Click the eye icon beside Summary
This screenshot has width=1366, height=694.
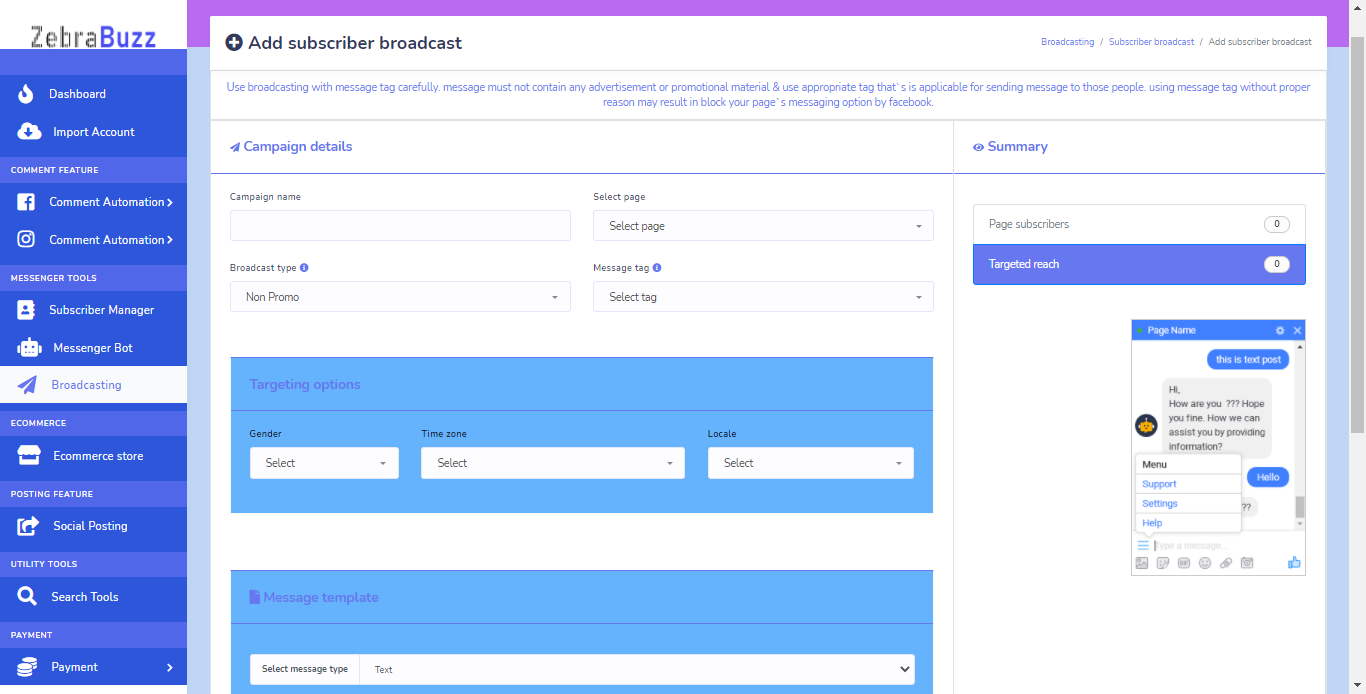(978, 147)
